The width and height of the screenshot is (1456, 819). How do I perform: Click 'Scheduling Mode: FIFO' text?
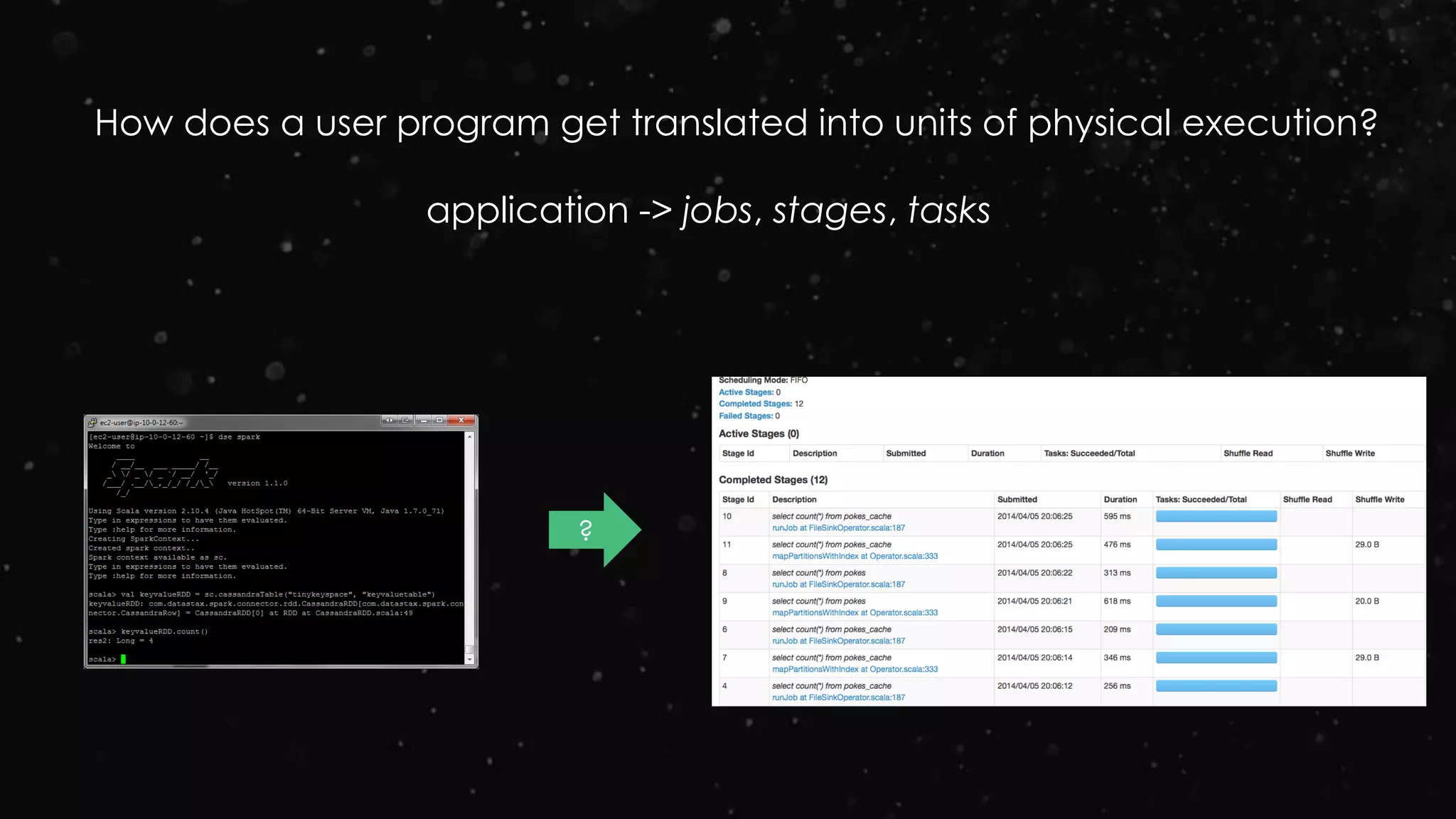pyautogui.click(x=763, y=380)
